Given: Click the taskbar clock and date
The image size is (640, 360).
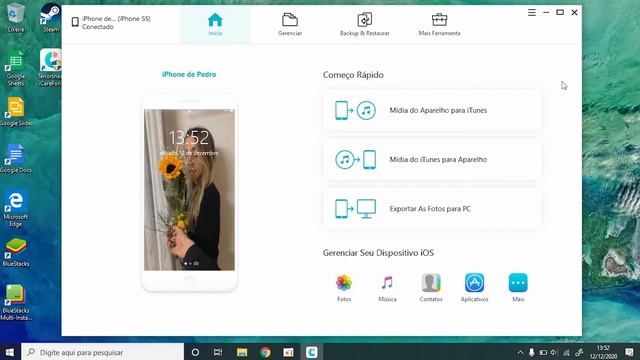Looking at the screenshot, I should (603, 352).
